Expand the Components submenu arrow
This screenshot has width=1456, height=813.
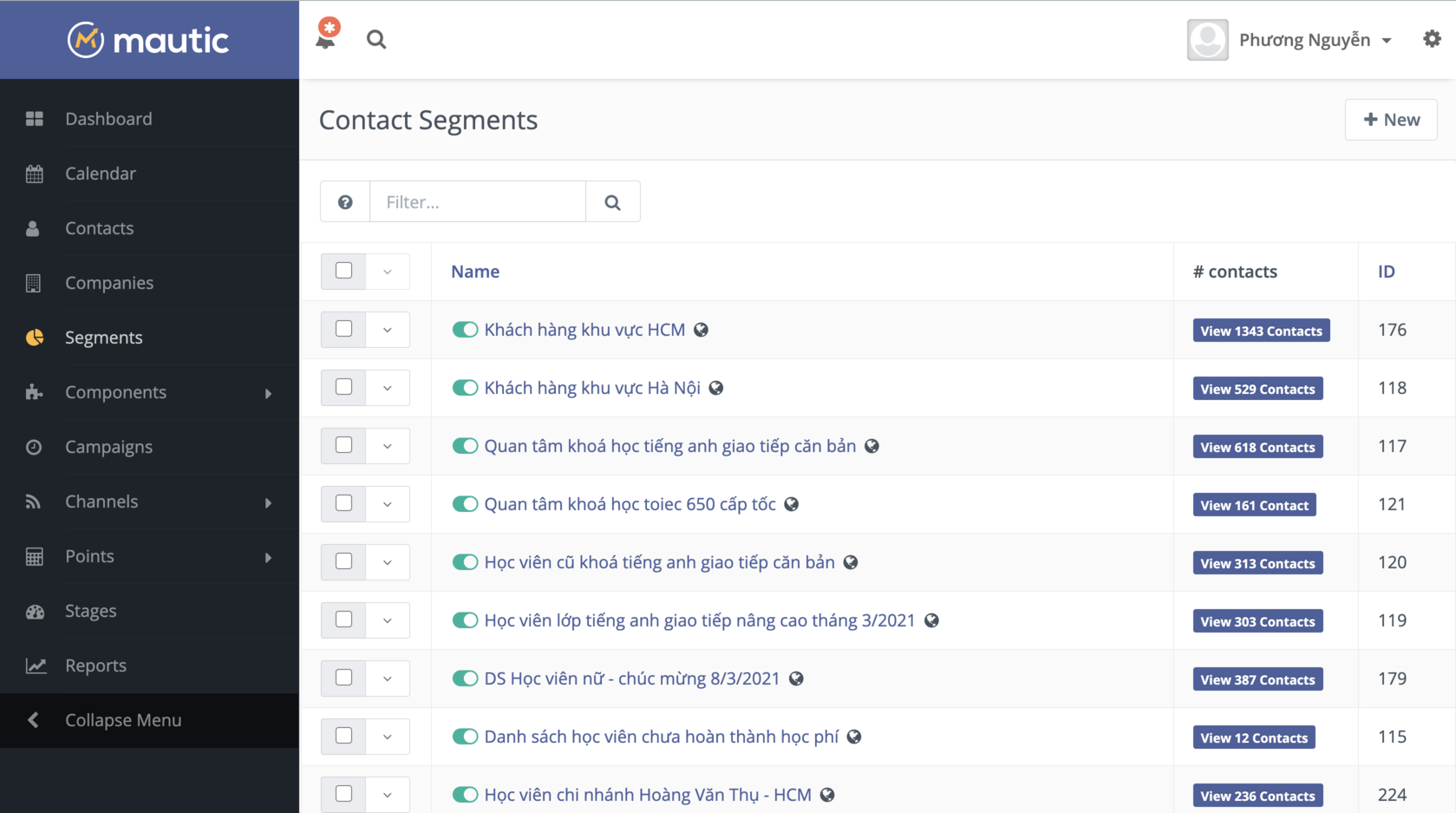tap(268, 393)
